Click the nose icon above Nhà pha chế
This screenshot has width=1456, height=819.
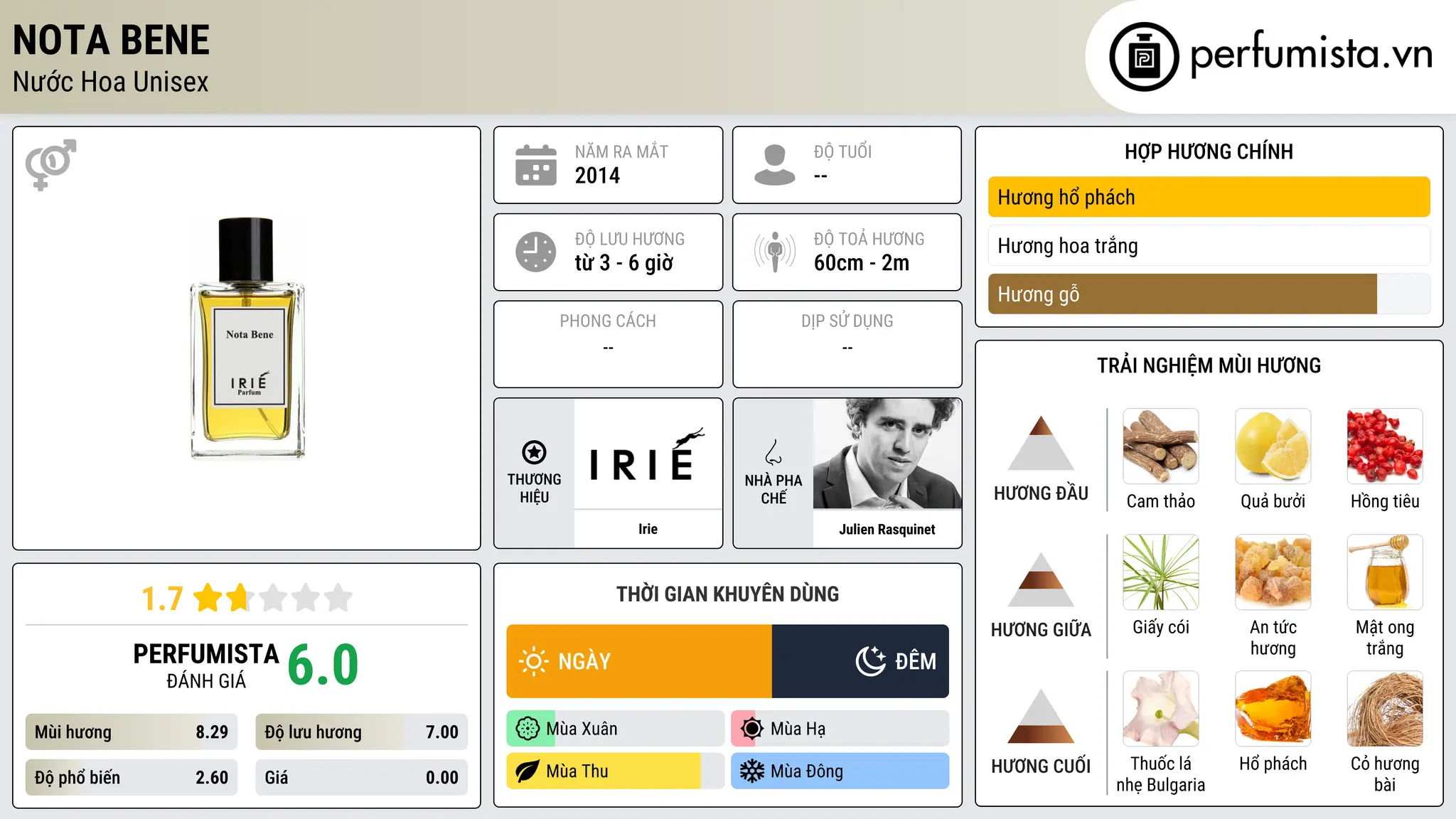(773, 452)
